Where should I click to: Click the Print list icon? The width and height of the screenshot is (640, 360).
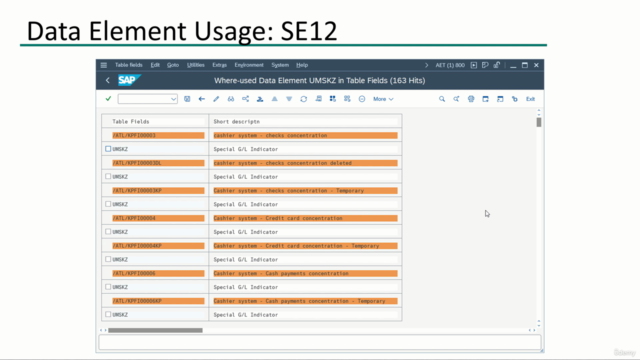click(x=318, y=99)
